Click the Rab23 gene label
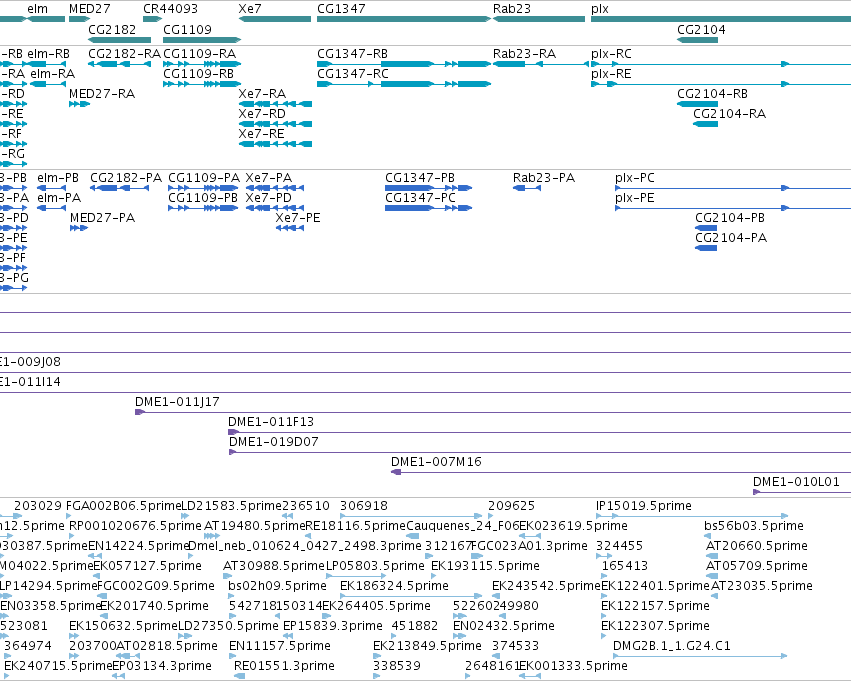Image resolution: width=851 pixels, height=681 pixels. tap(512, 9)
